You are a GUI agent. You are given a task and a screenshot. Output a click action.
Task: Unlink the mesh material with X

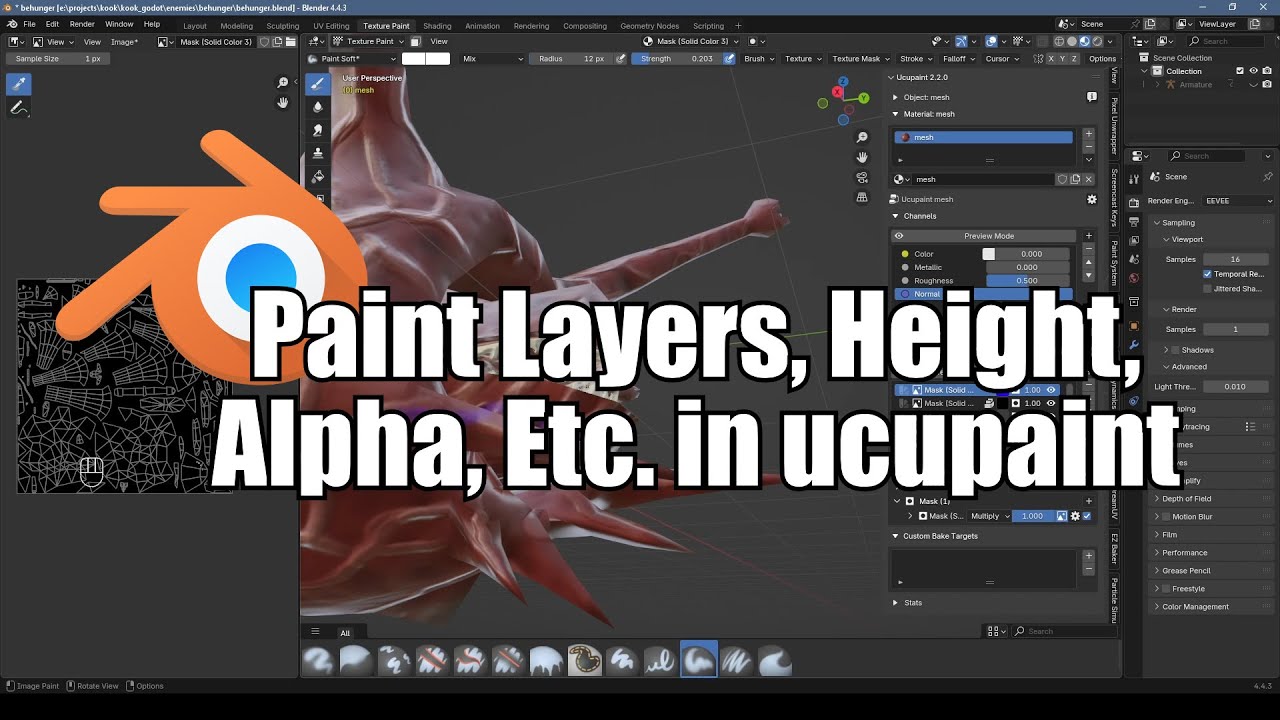coord(1088,180)
